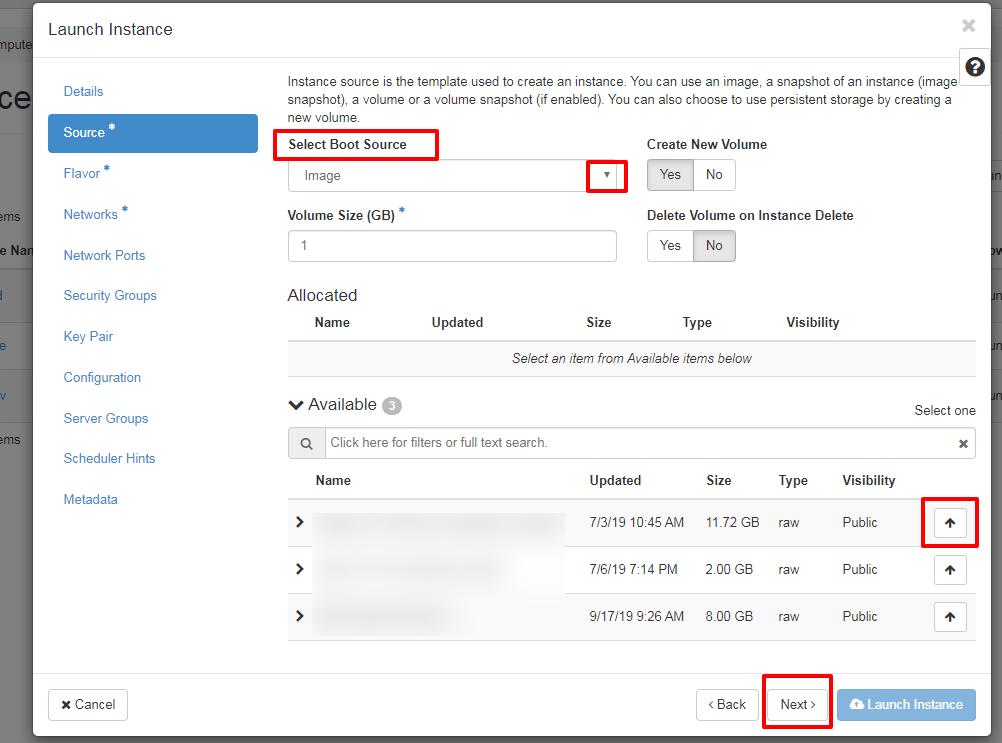This screenshot has width=1002, height=743.
Task: Go to the Key Pair tab
Action: click(88, 337)
